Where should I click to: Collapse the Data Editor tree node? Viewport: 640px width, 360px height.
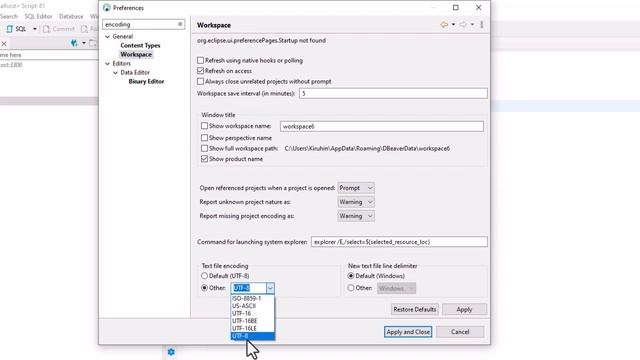(116, 73)
